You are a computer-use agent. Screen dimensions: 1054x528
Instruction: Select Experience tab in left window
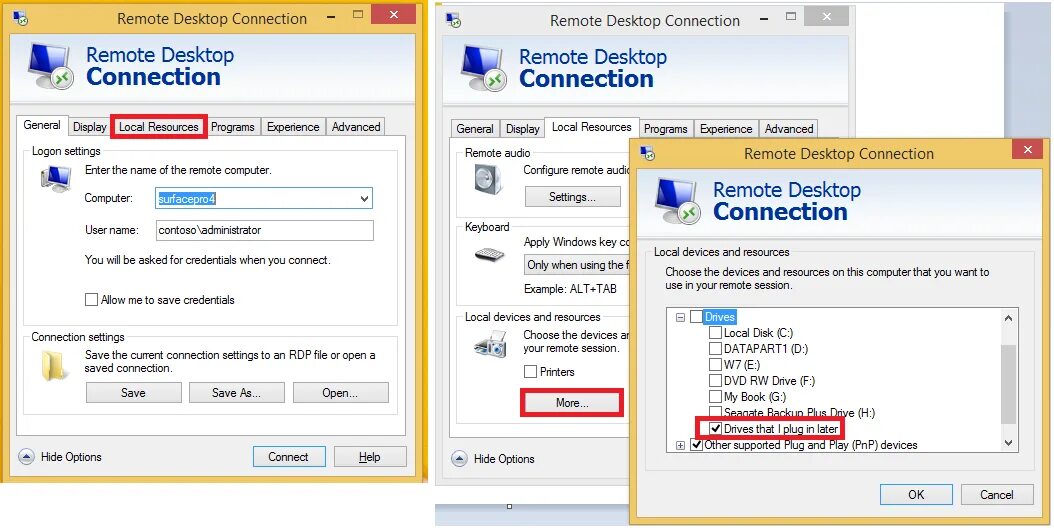point(293,126)
